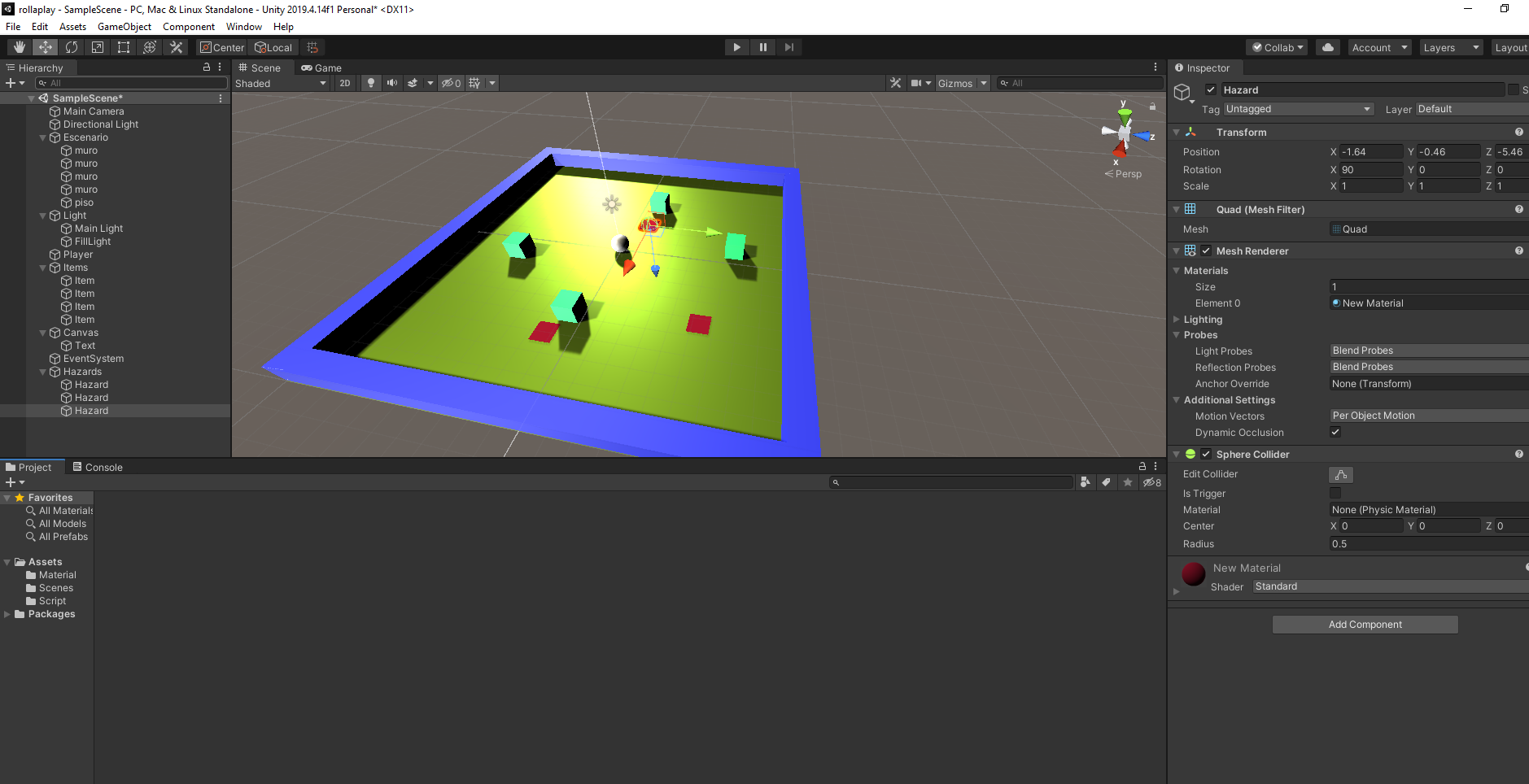This screenshot has width=1529, height=784.
Task: Select the Rotate tool
Action: [x=72, y=46]
